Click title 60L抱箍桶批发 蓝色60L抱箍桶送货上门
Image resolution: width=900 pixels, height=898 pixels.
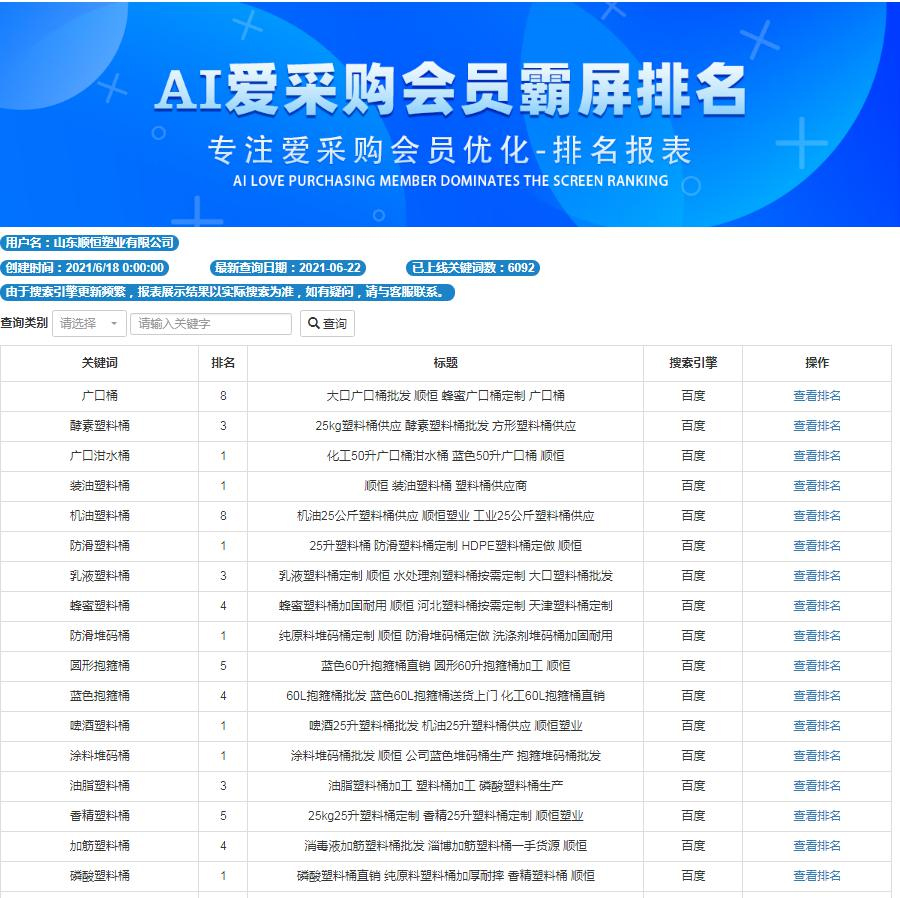[x=445, y=696]
